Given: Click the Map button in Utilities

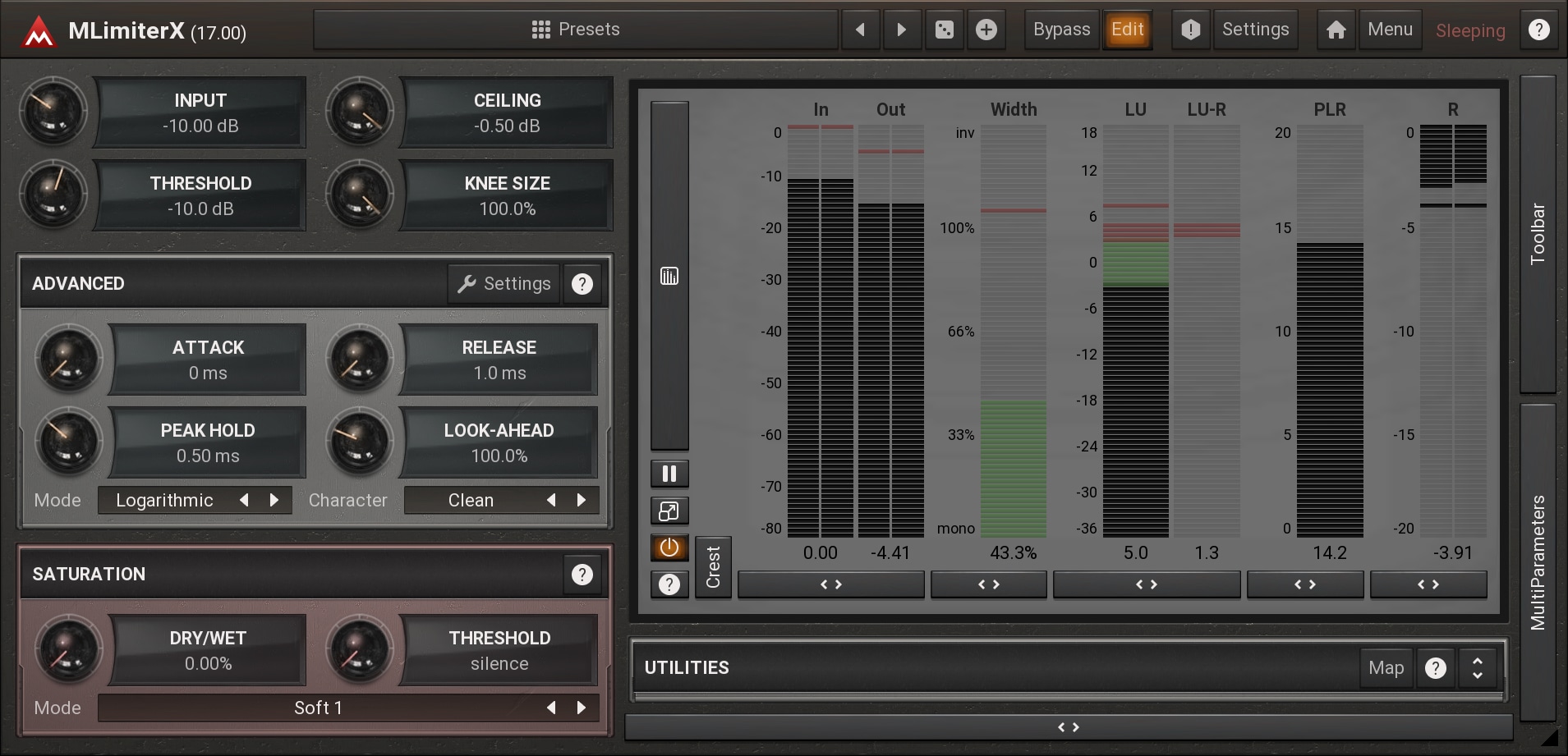Looking at the screenshot, I should pos(1386,668).
